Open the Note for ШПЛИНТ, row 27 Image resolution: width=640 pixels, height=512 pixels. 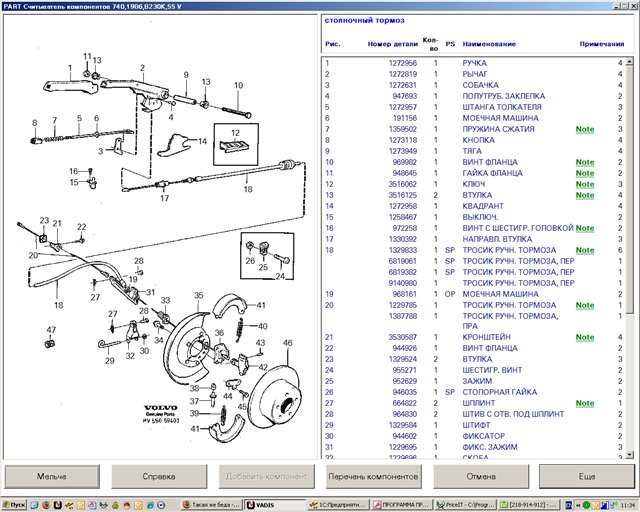(x=584, y=403)
